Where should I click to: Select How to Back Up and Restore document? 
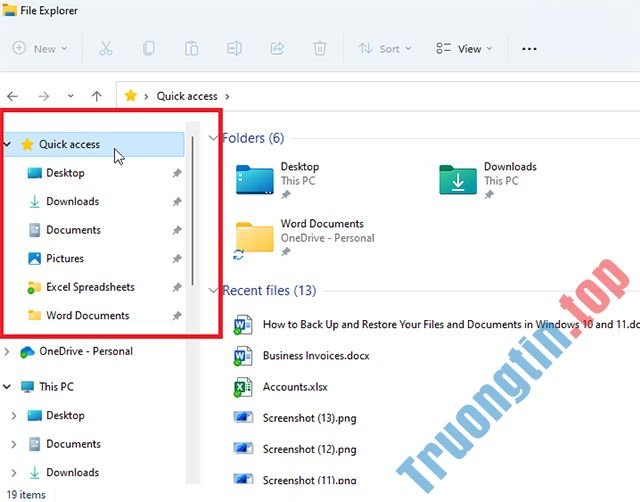(x=436, y=324)
